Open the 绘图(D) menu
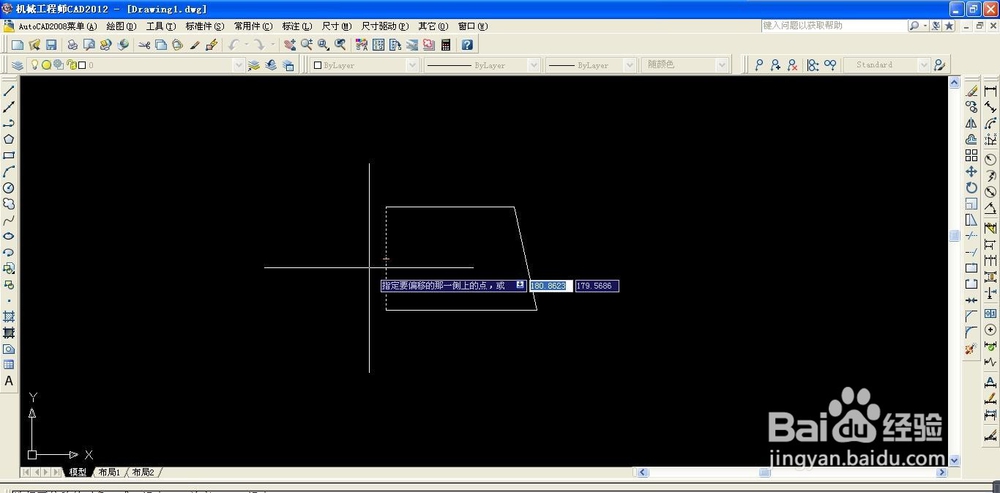This screenshot has width=1000, height=493. click(x=121, y=26)
